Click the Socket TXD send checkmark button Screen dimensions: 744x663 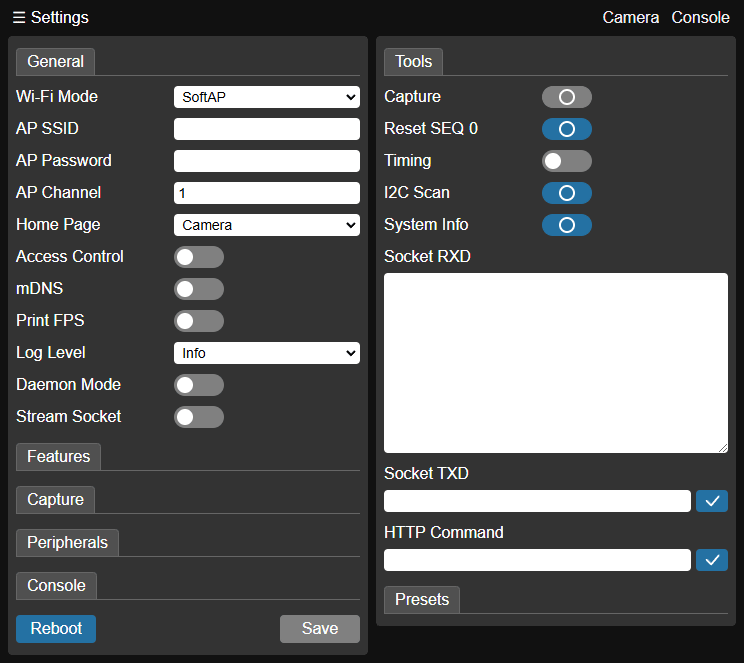coord(712,501)
